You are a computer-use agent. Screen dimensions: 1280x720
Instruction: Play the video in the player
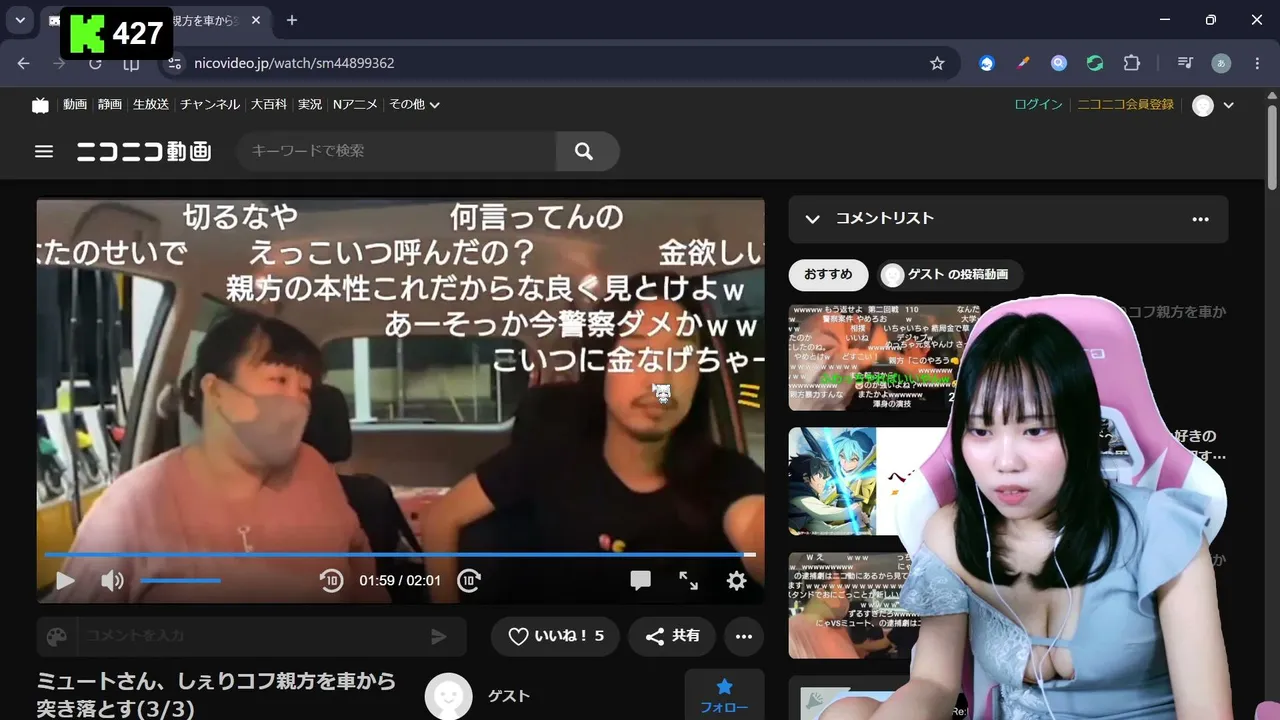click(65, 581)
